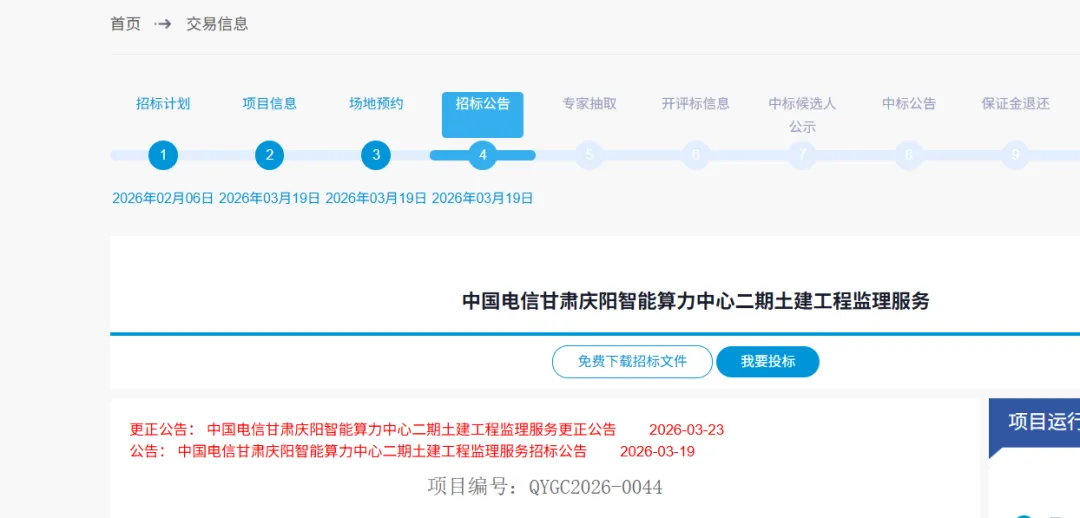This screenshot has height=518, width=1080.
Task: Select the 专家抽取 step tab
Action: click(590, 104)
